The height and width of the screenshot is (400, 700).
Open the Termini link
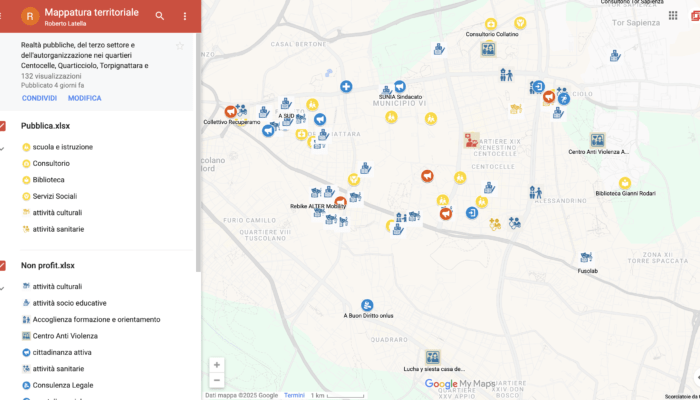coord(294,396)
